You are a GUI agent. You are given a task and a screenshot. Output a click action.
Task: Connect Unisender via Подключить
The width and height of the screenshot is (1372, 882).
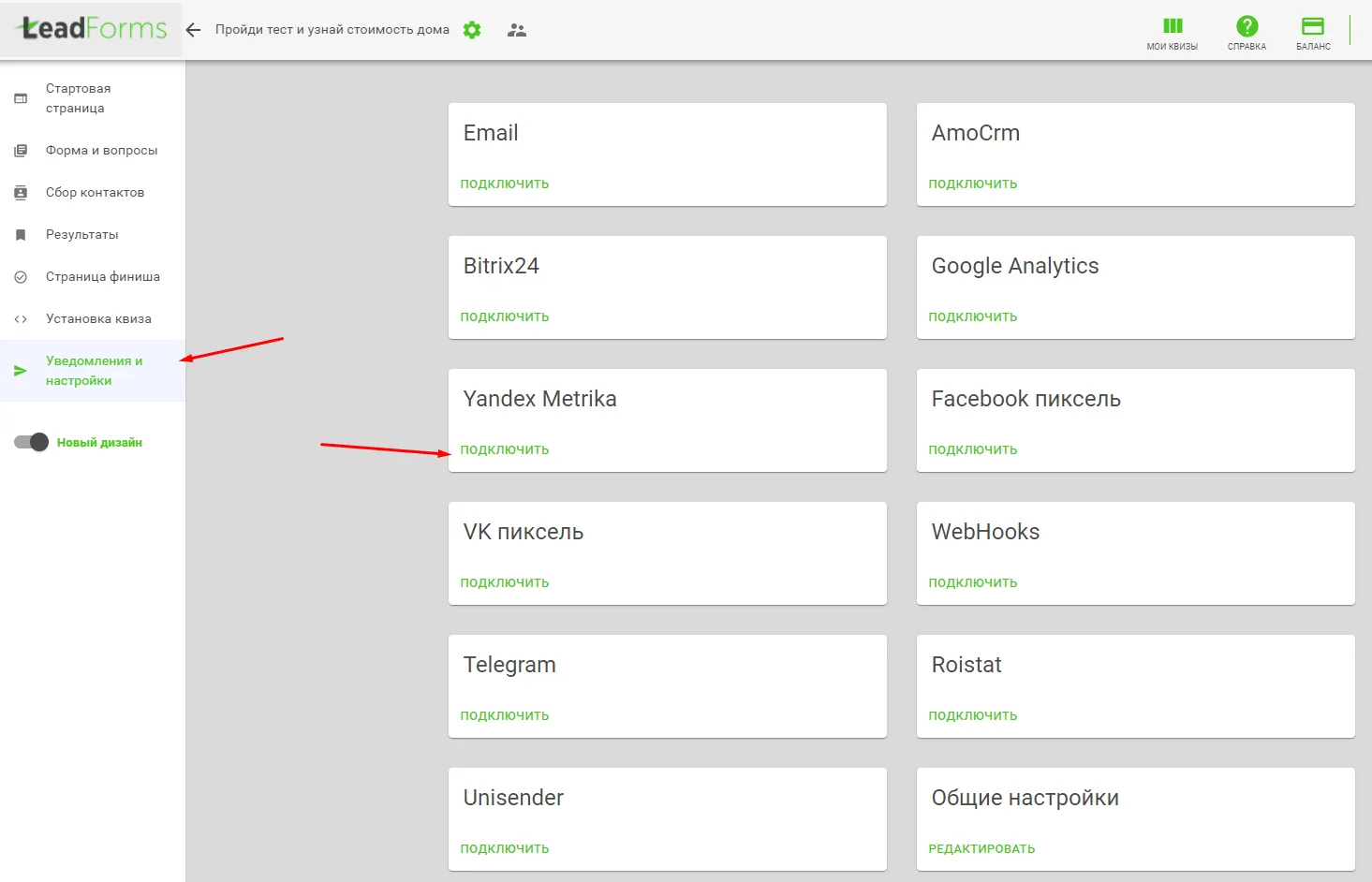[x=505, y=848]
